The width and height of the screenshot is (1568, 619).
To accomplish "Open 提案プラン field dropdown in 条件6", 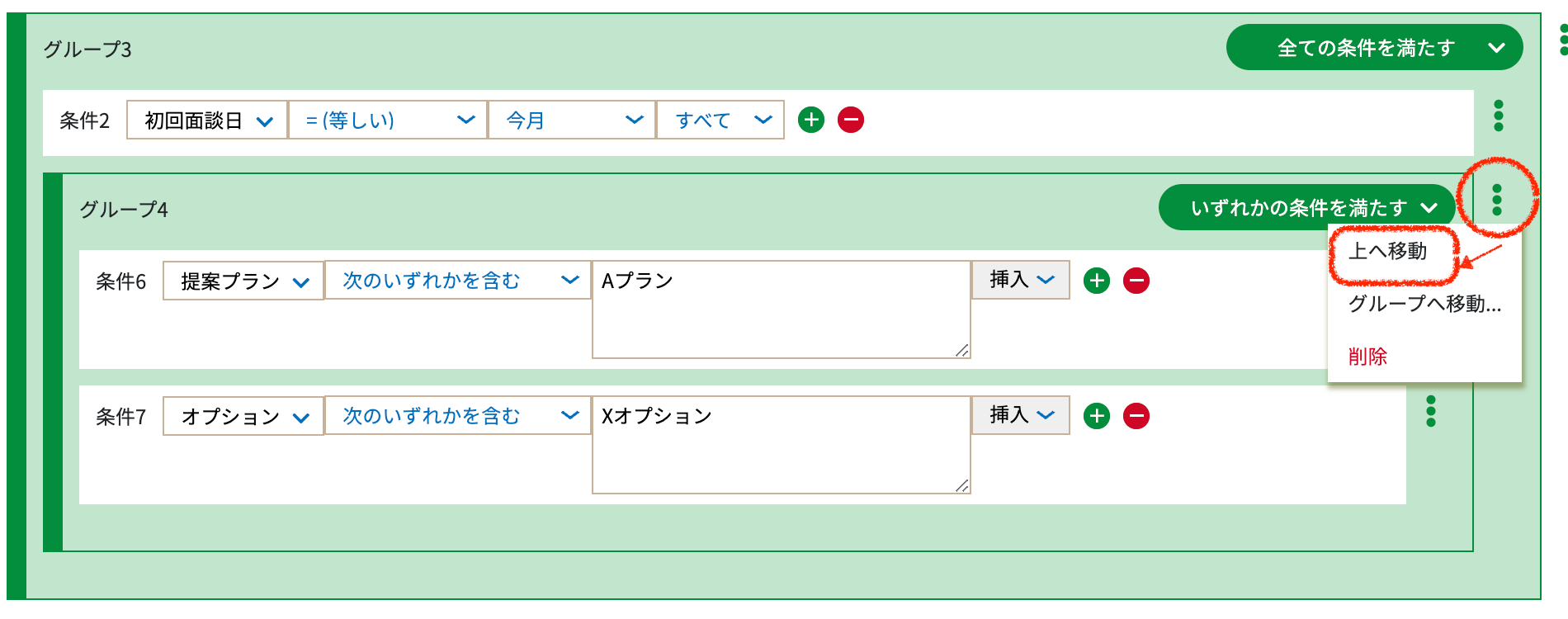I will click(x=243, y=281).
